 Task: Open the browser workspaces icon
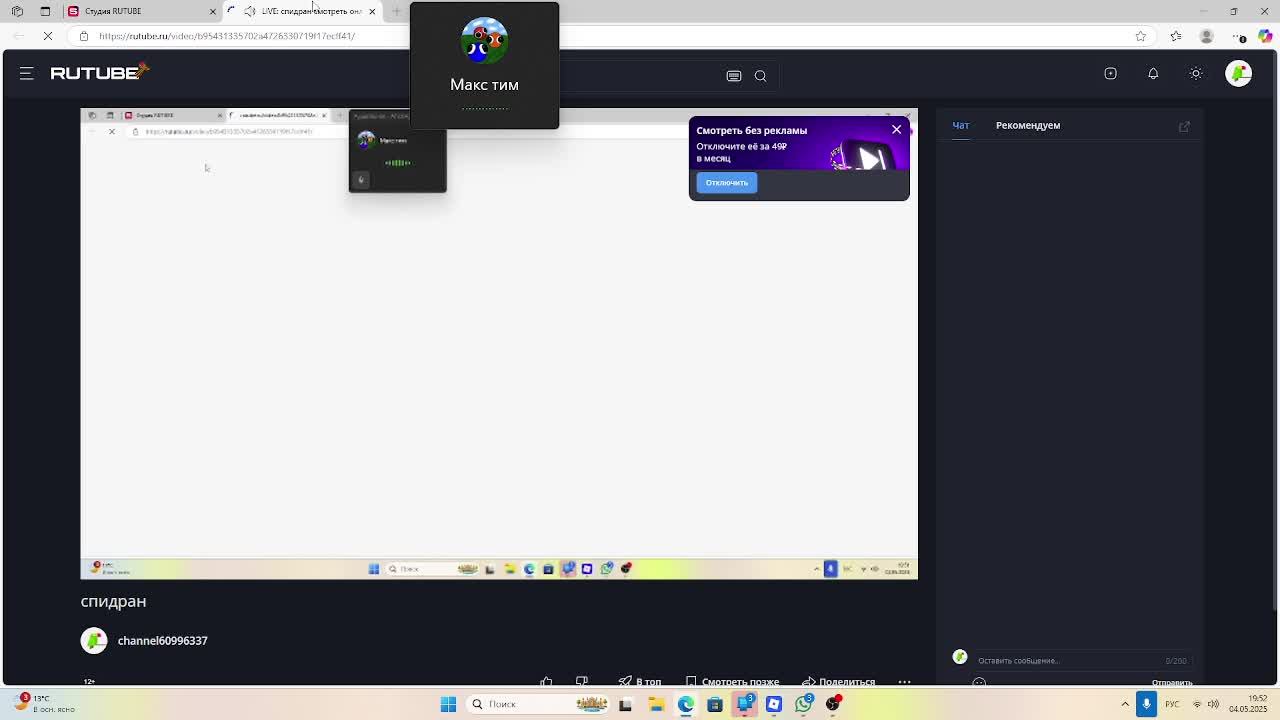[17, 11]
